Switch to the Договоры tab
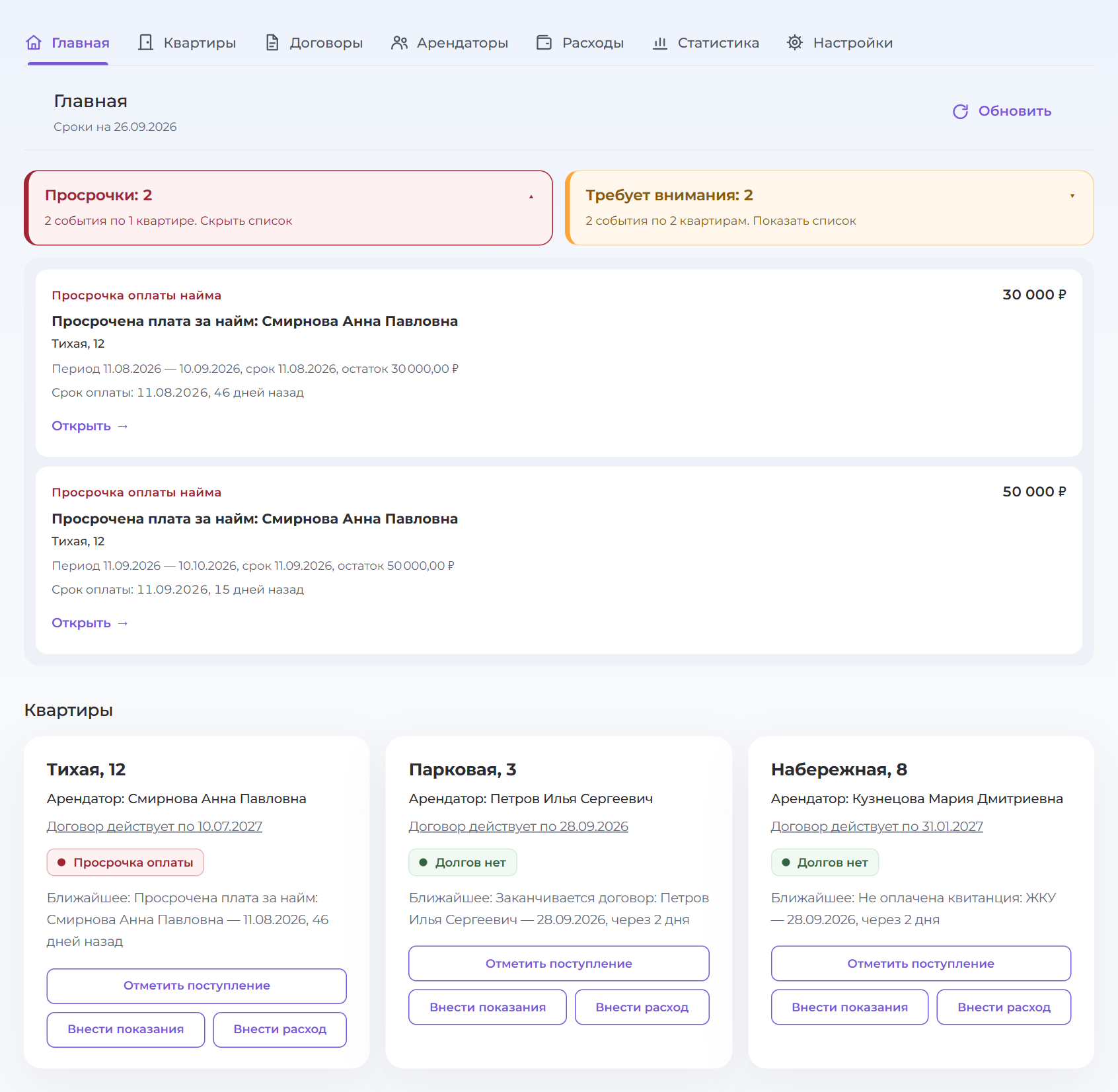The height and width of the screenshot is (1092, 1118). point(314,43)
